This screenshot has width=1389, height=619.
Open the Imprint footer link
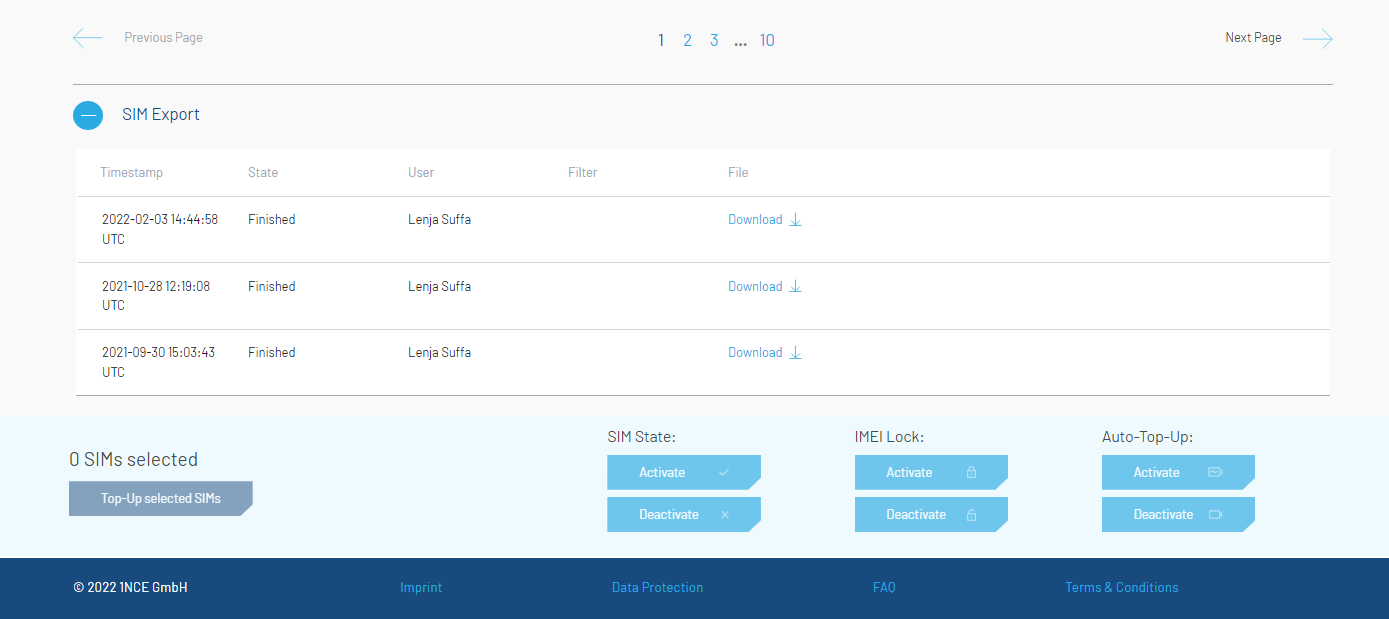[x=421, y=588]
